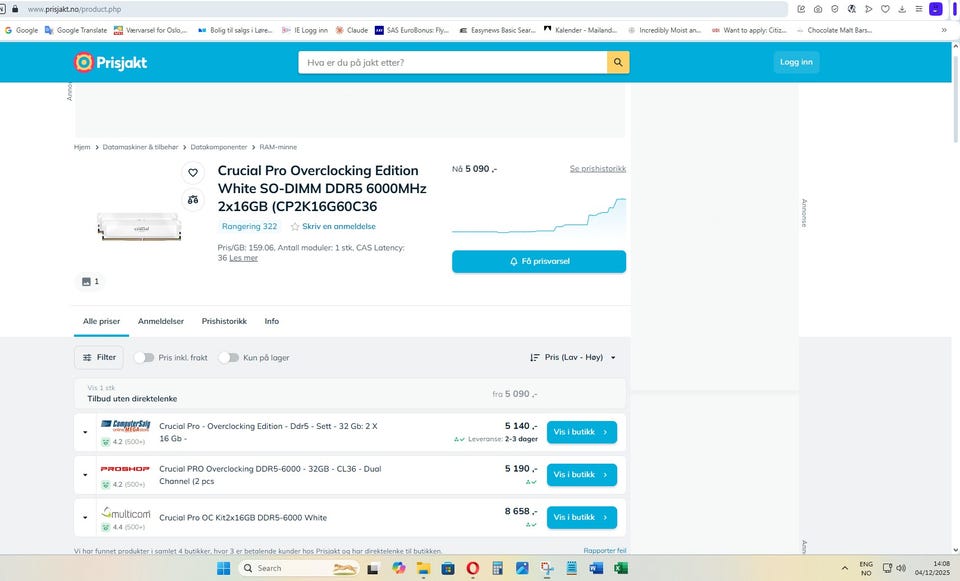960x581 pixels.
Task: Open the image gallery counter icon
Action: 91,282
